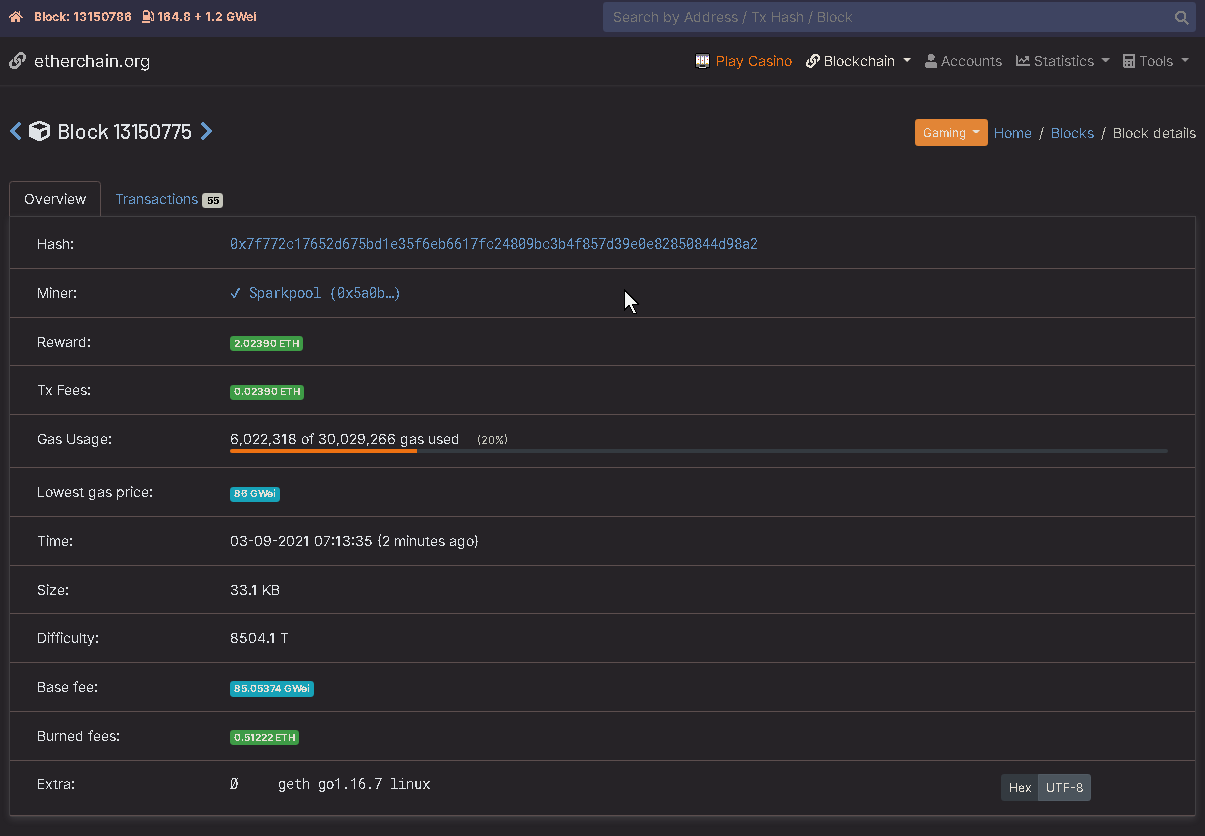Click the 0.02390 ETH tx fees badge
Image resolution: width=1205 pixels, height=836 pixels.
pyautogui.click(x=266, y=392)
